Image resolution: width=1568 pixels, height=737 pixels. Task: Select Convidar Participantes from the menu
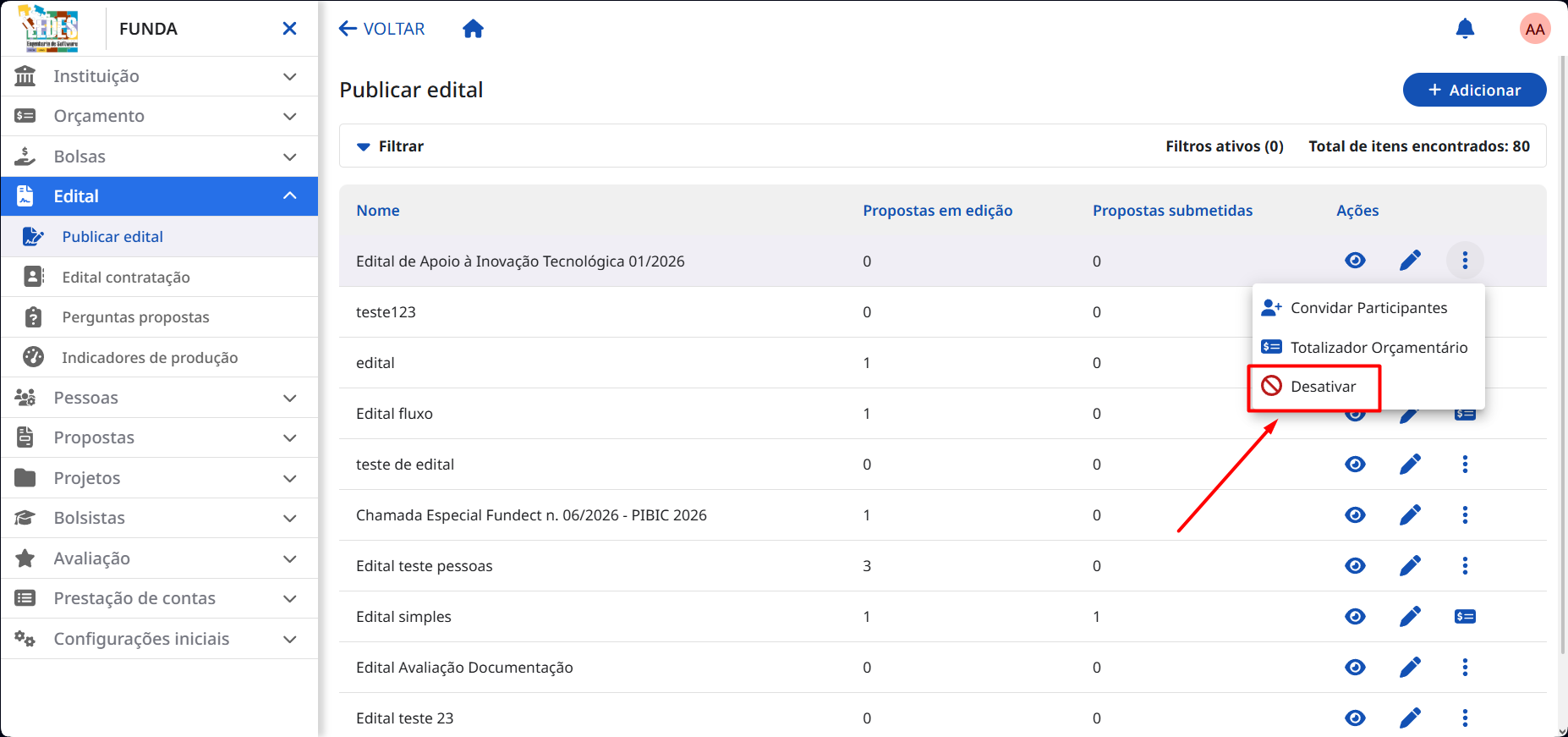pos(1368,308)
